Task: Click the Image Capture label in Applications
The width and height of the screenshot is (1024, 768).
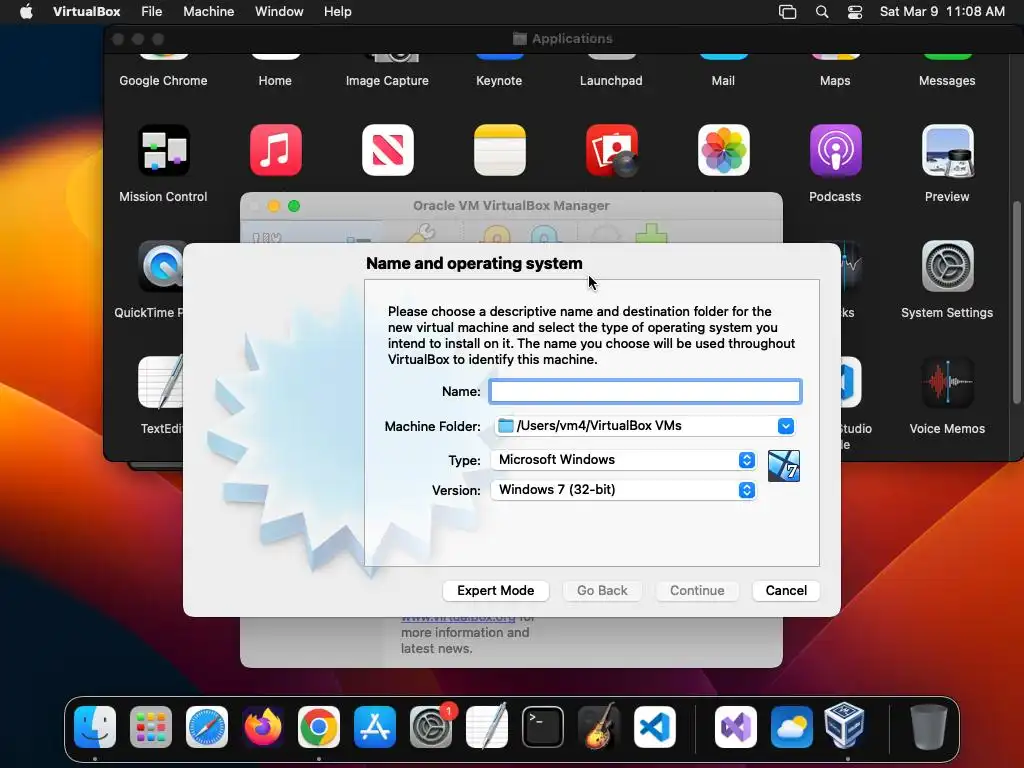Action: [387, 81]
